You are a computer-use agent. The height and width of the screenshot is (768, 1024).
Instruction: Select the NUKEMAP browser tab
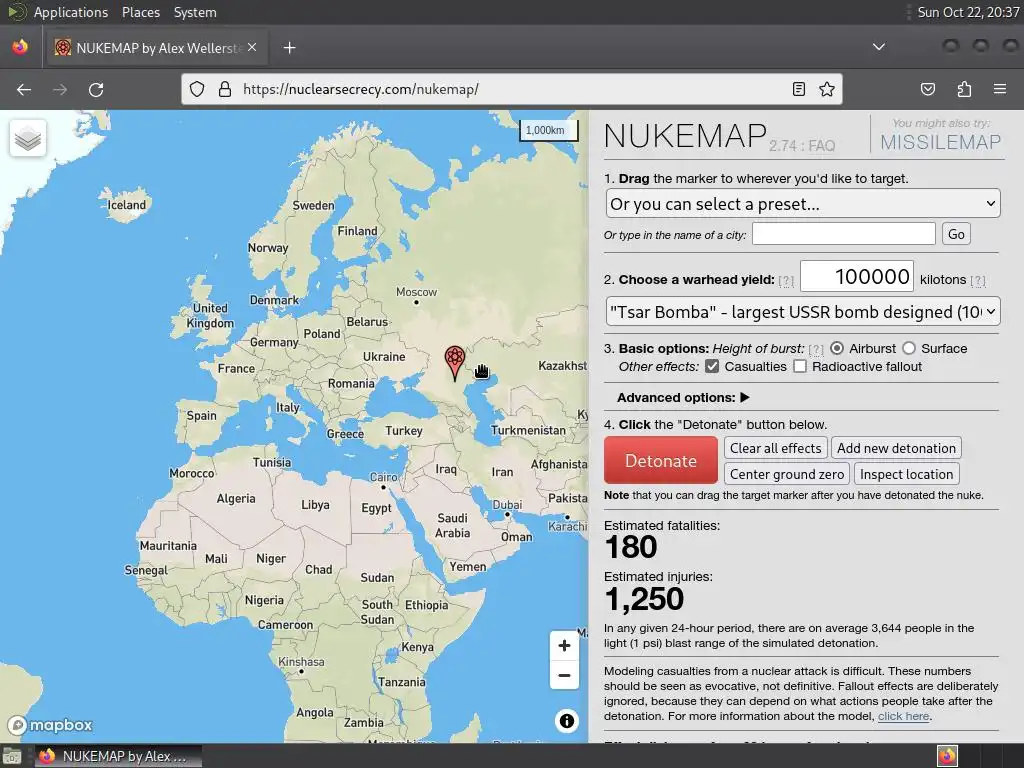coord(157,48)
